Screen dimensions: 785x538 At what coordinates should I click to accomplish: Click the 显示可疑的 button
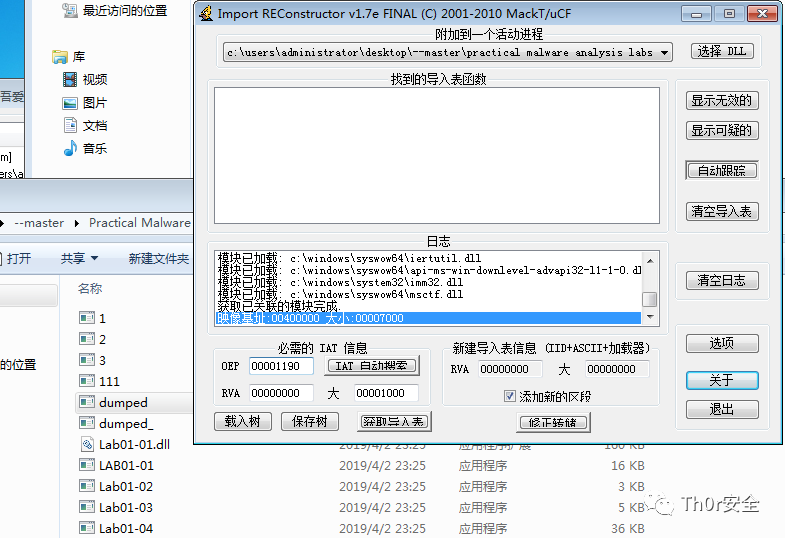[722, 131]
